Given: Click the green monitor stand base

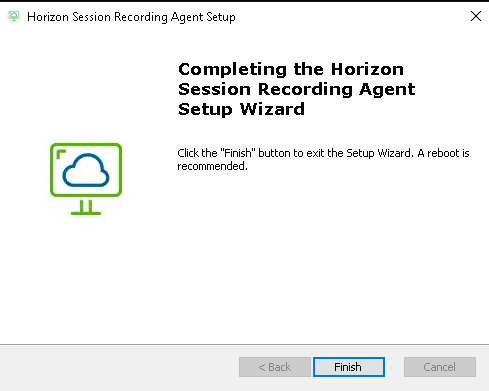Looking at the screenshot, I should 86,208.
